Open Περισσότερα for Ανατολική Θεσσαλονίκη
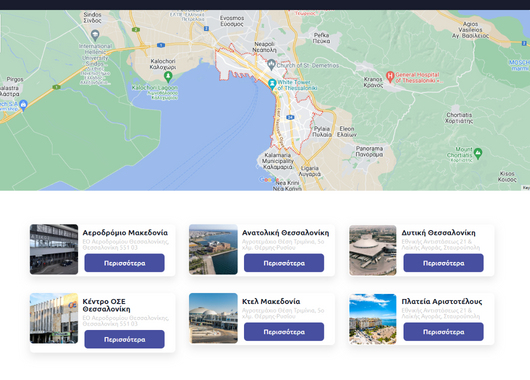 click(284, 263)
